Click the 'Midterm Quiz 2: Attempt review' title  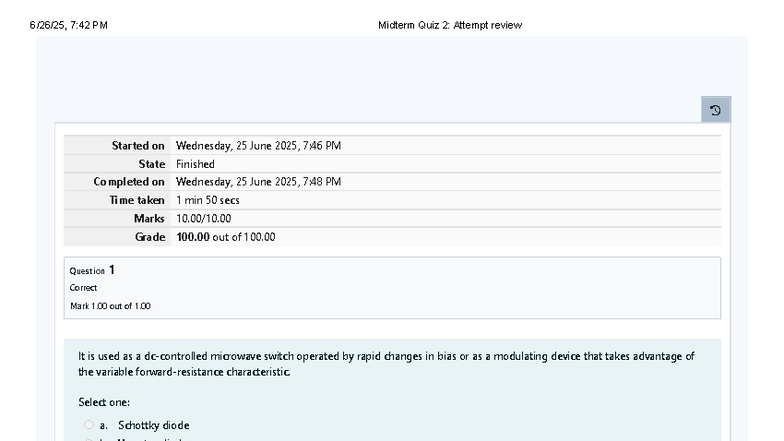[450, 25]
